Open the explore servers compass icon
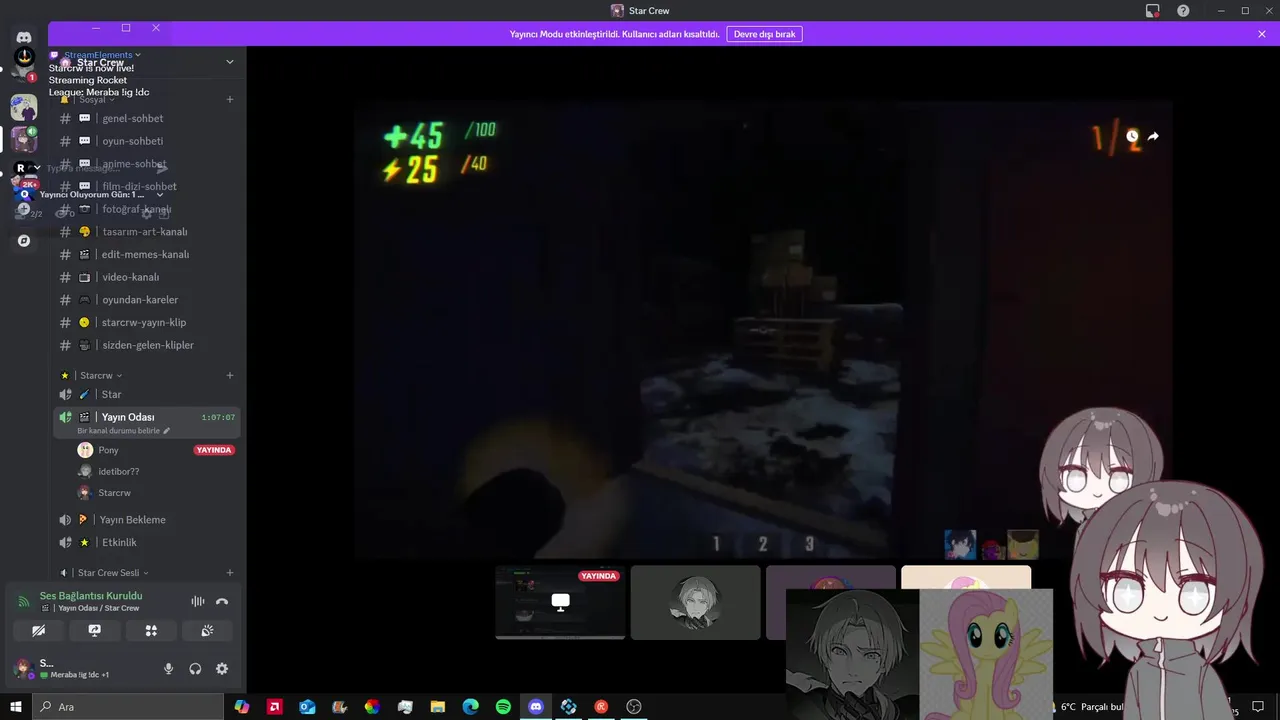The height and width of the screenshot is (720, 1280). click(24, 241)
